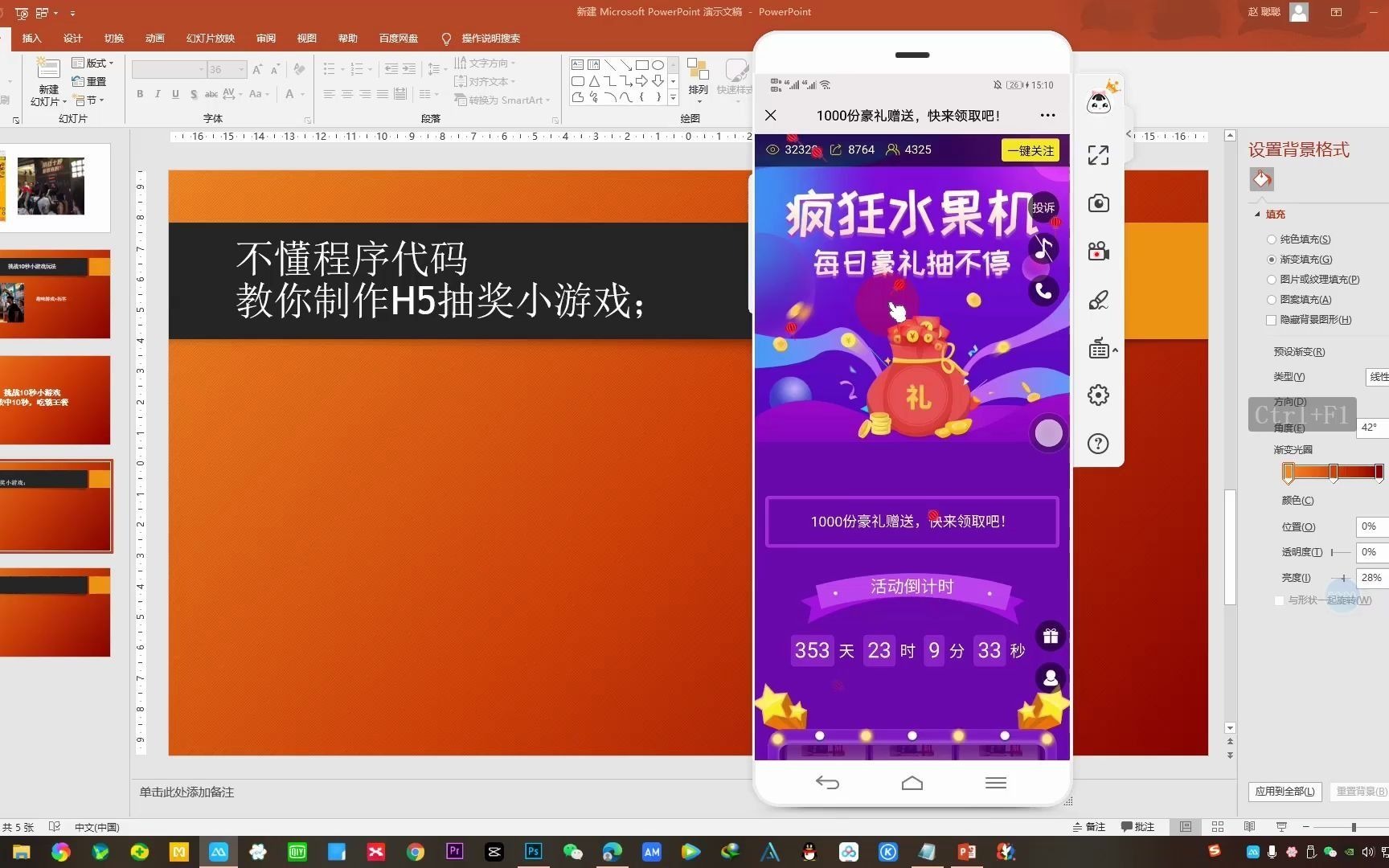Open the Layout (版式) dropdown
The width and height of the screenshot is (1389, 868).
click(x=92, y=63)
